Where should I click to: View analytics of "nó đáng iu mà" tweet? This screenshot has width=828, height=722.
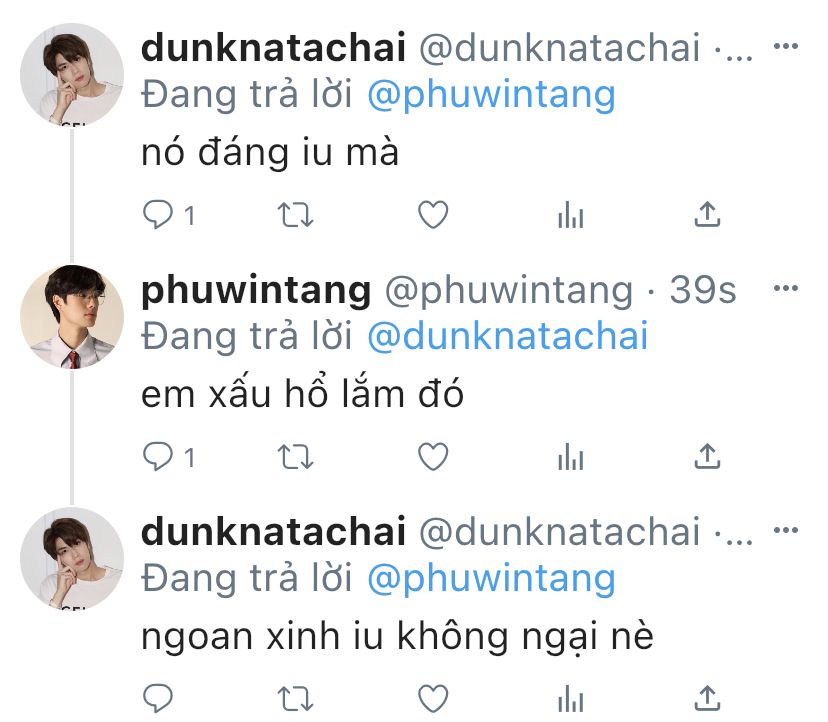pyautogui.click(x=571, y=215)
